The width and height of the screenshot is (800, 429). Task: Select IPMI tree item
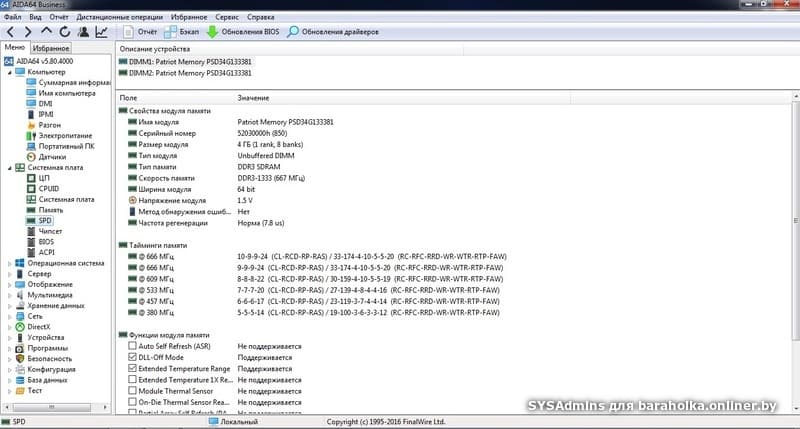coord(40,114)
